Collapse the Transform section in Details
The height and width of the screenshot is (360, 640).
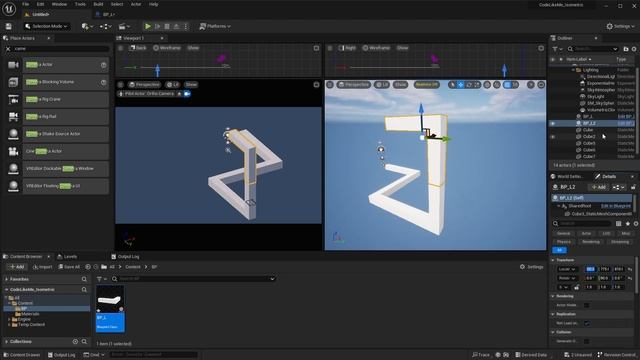[x=553, y=260]
